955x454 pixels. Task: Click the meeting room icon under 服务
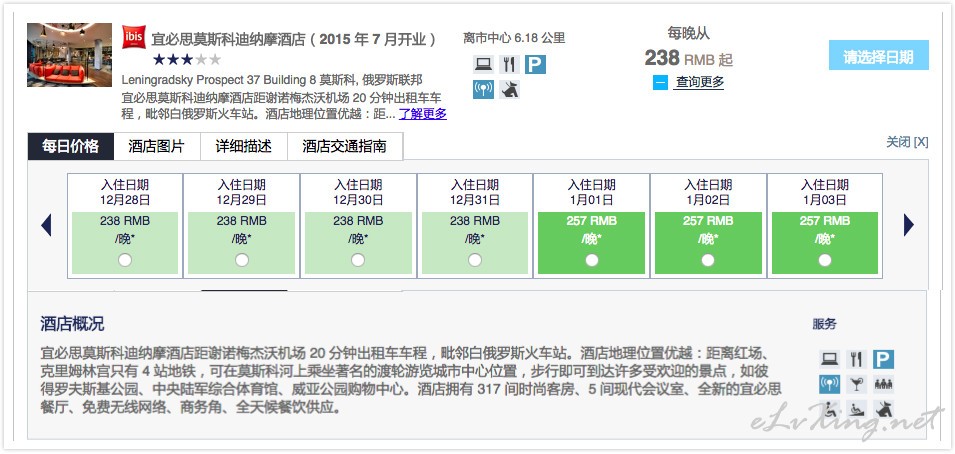pyautogui.click(x=883, y=385)
